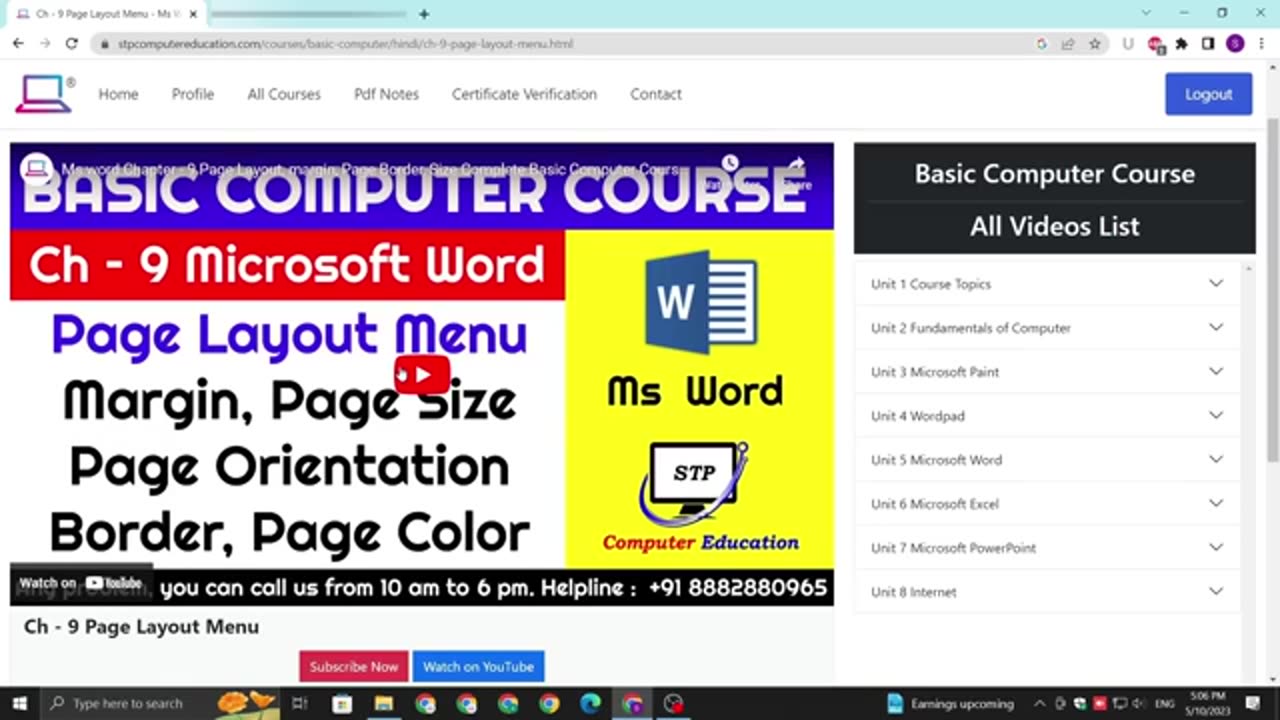The height and width of the screenshot is (720, 1280).
Task: Expand Unit 4 Wordpad section
Action: click(1047, 416)
